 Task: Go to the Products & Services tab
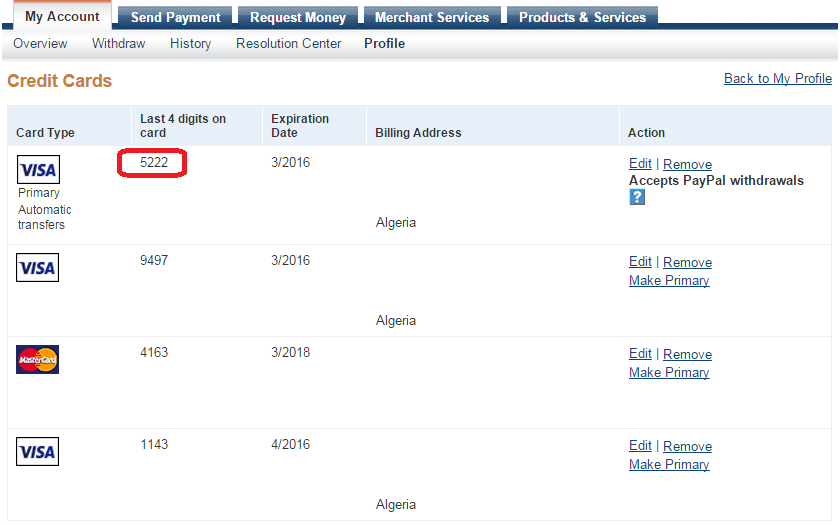(582, 17)
